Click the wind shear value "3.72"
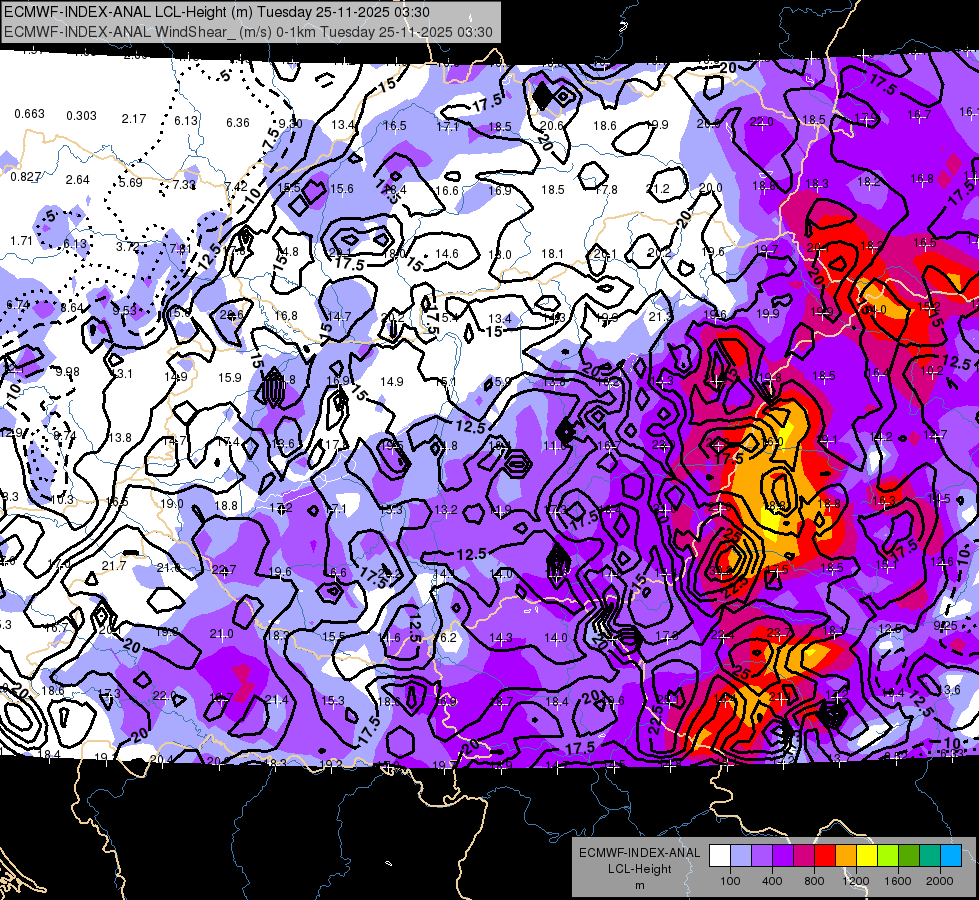This screenshot has width=979, height=900. pos(127,247)
